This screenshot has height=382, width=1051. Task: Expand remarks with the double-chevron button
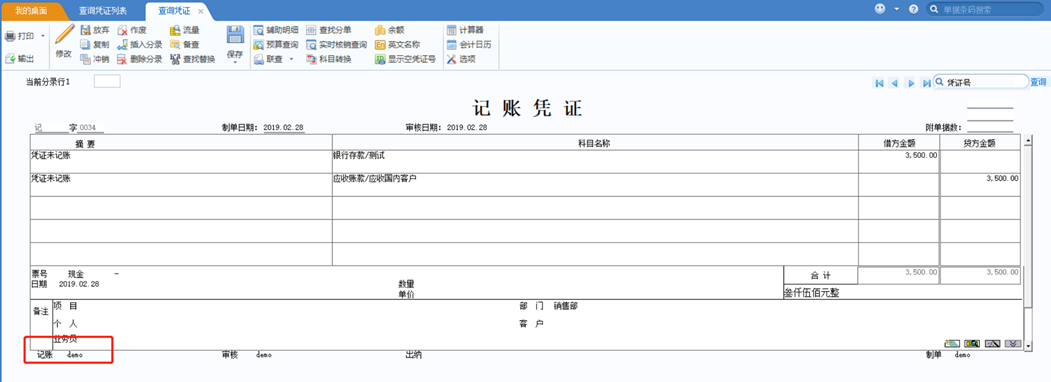1013,343
